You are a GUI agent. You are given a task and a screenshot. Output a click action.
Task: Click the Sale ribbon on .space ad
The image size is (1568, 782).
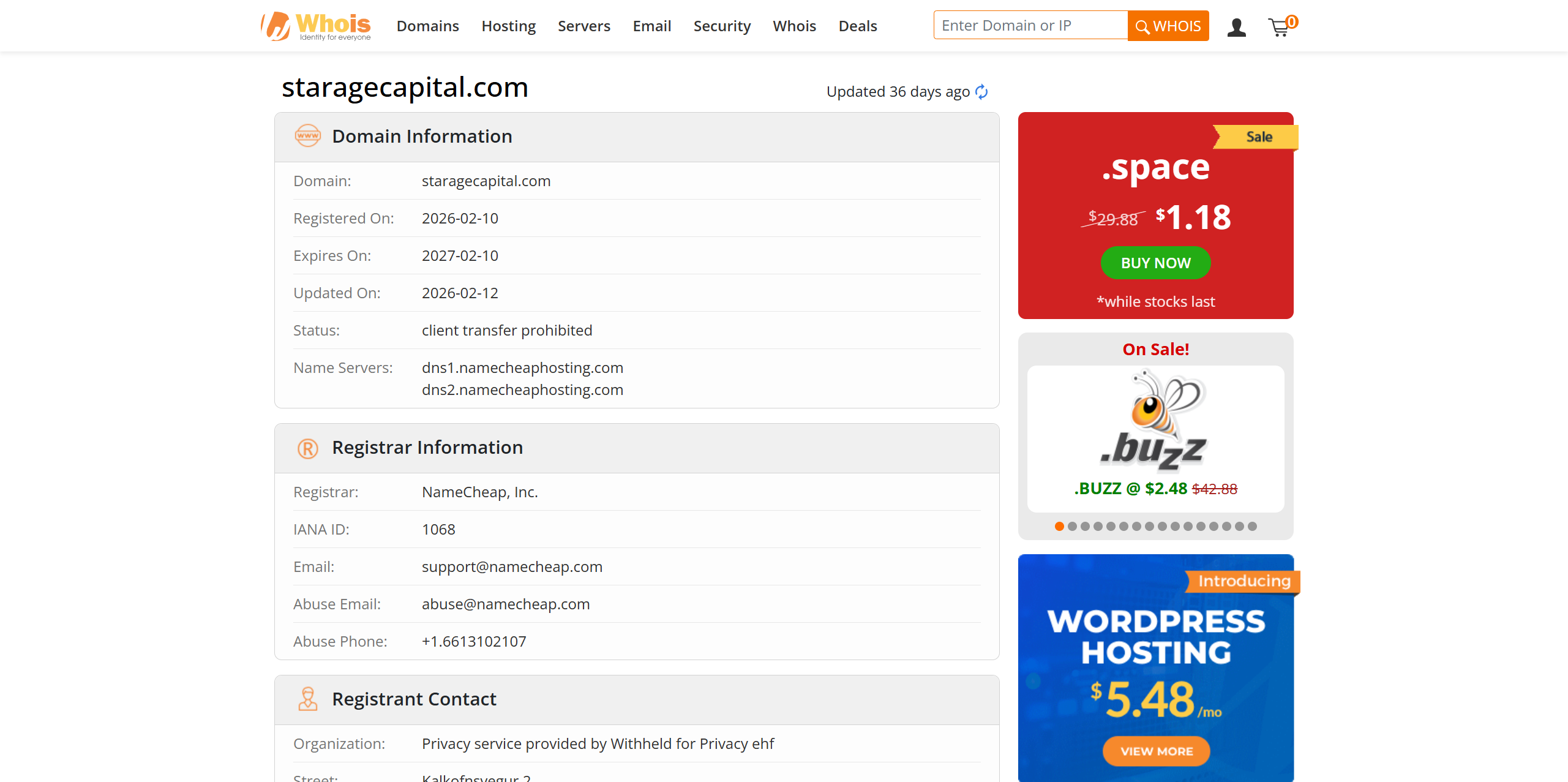tap(1255, 137)
